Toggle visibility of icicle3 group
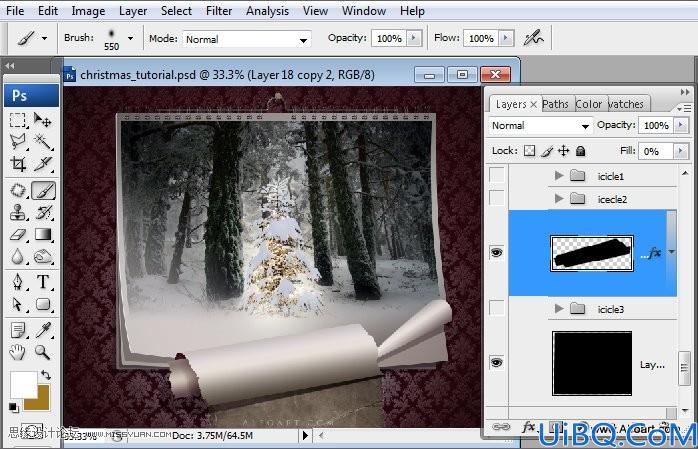The height and width of the screenshot is (449, 698). click(x=497, y=307)
